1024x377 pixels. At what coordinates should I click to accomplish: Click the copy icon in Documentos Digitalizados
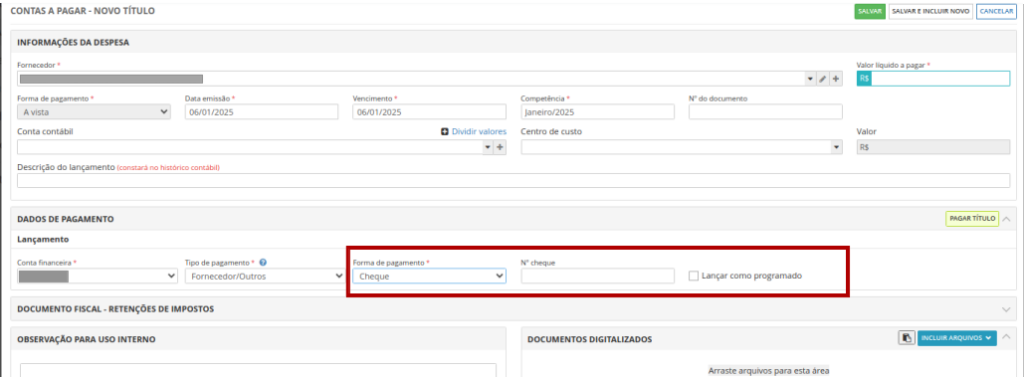click(906, 338)
